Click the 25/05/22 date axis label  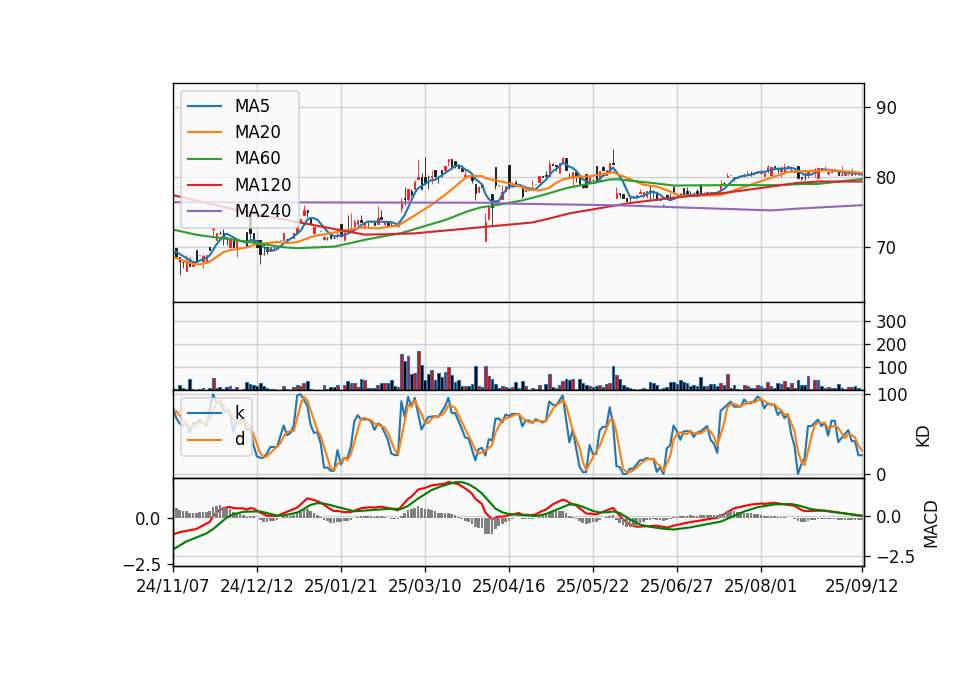(592, 586)
